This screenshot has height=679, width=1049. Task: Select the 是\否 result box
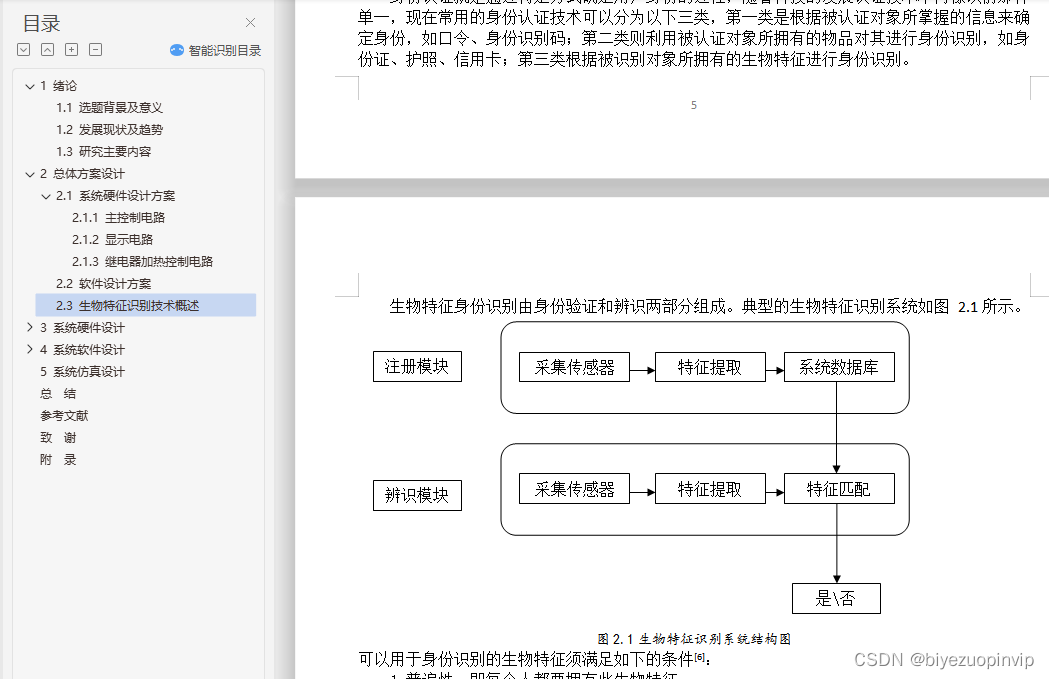(836, 599)
